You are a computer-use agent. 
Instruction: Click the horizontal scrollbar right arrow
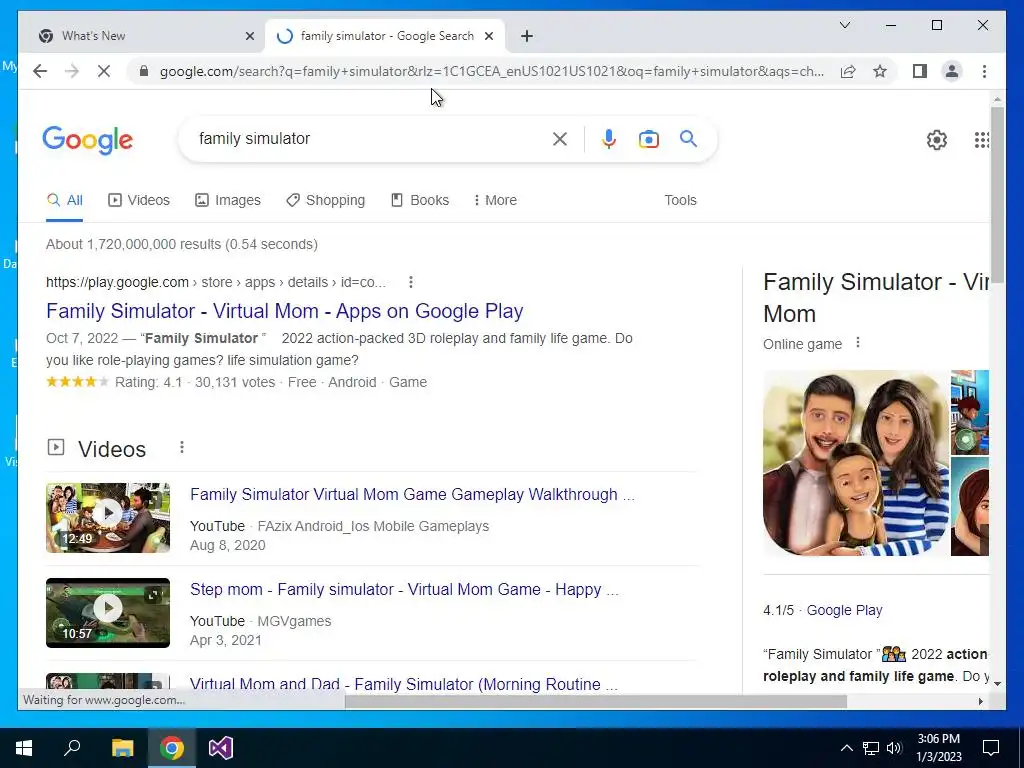(980, 701)
